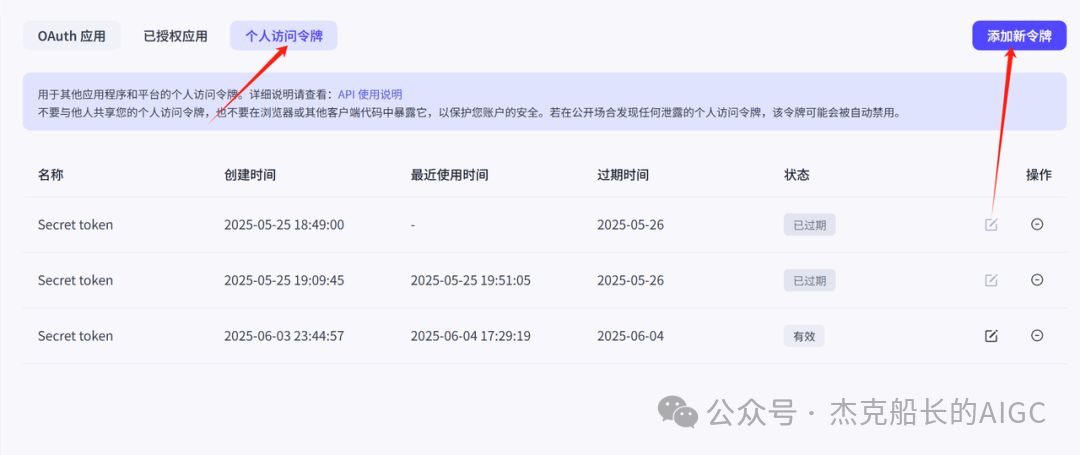Select the 个人访问令牌 tab

tap(284, 36)
